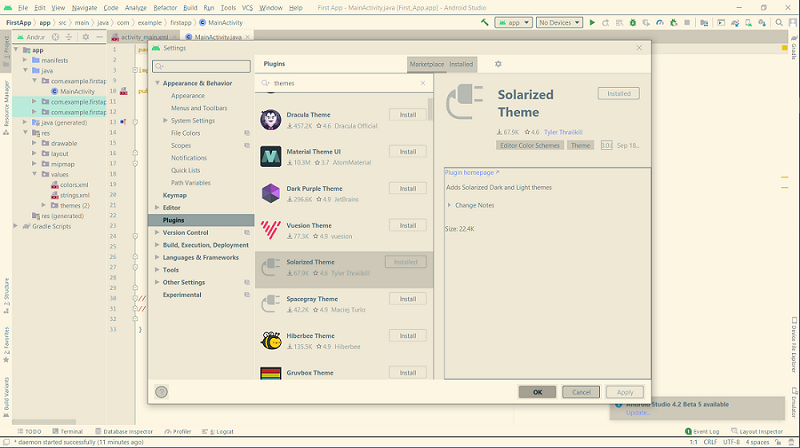Select Vuesion Theme plugin icon
The height and width of the screenshot is (448, 800).
click(x=270, y=230)
